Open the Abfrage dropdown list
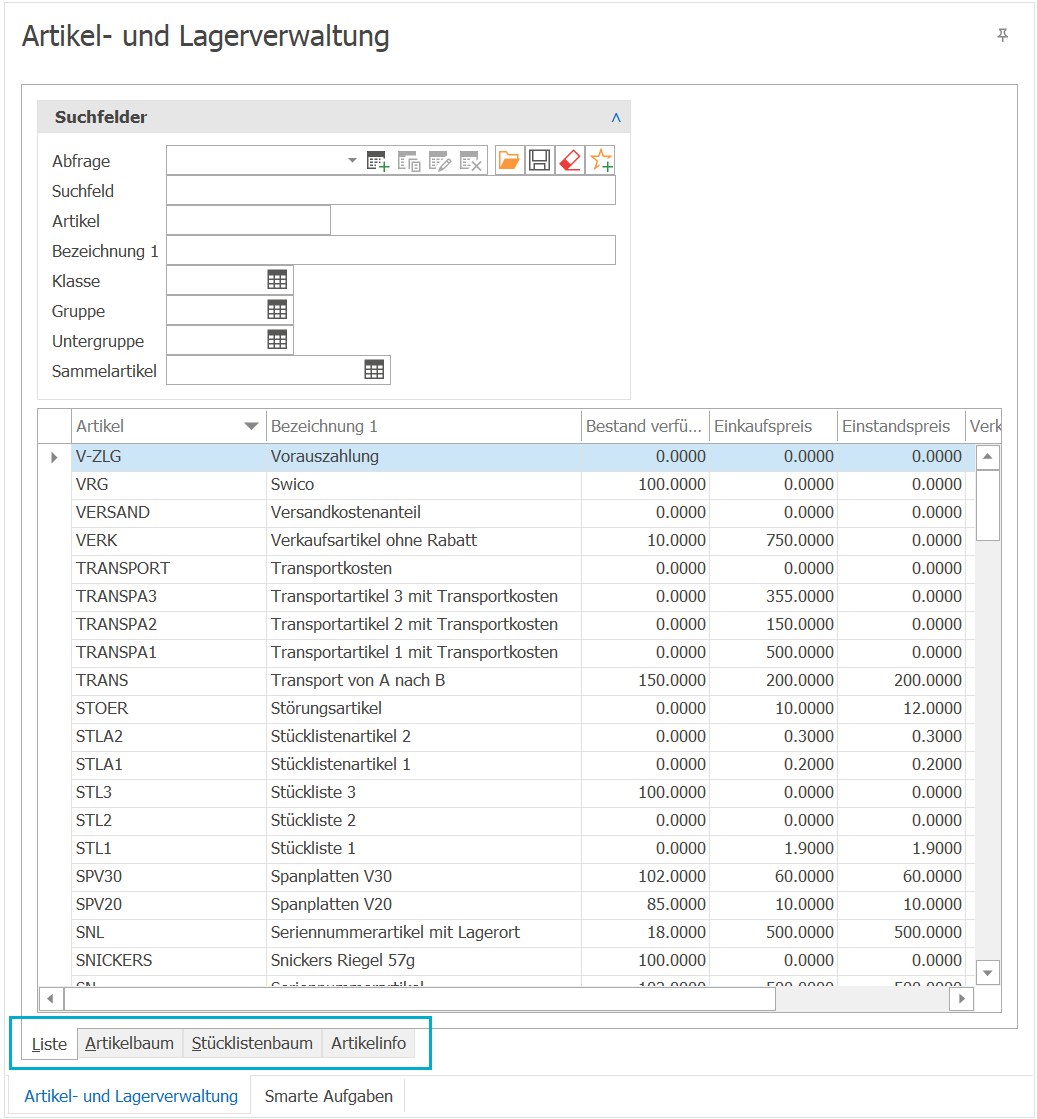Screen dimensions: 1037x1119 coord(352,161)
